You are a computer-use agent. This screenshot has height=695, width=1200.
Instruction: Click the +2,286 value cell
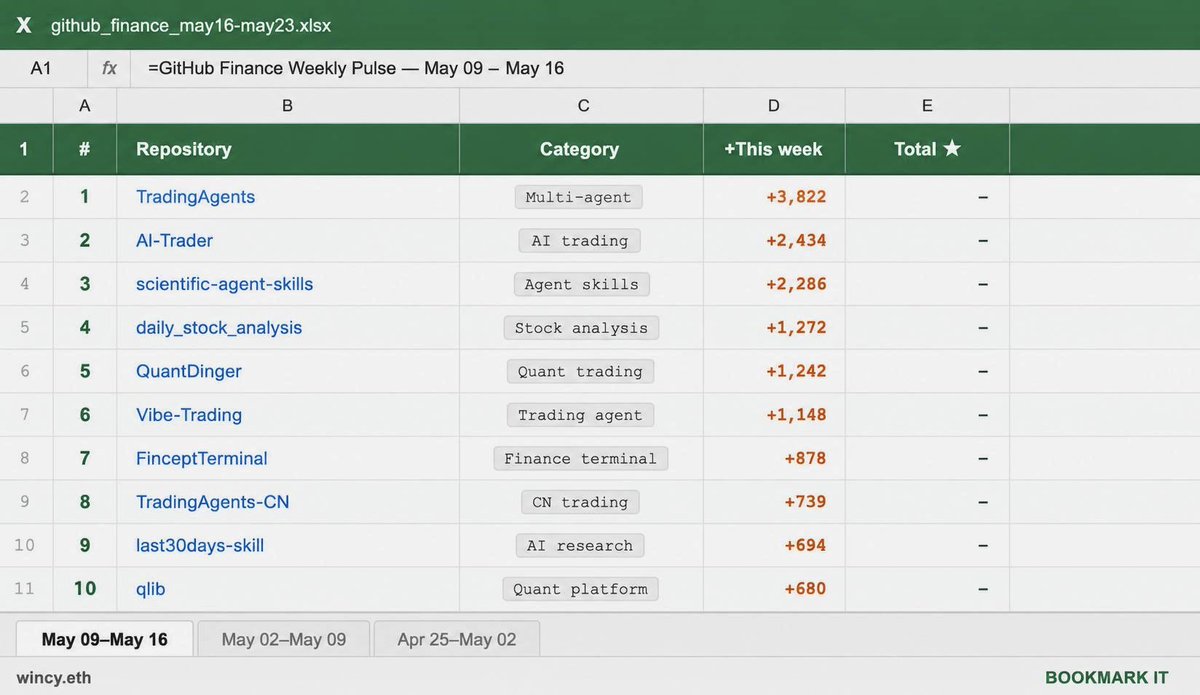pyautogui.click(x=774, y=284)
